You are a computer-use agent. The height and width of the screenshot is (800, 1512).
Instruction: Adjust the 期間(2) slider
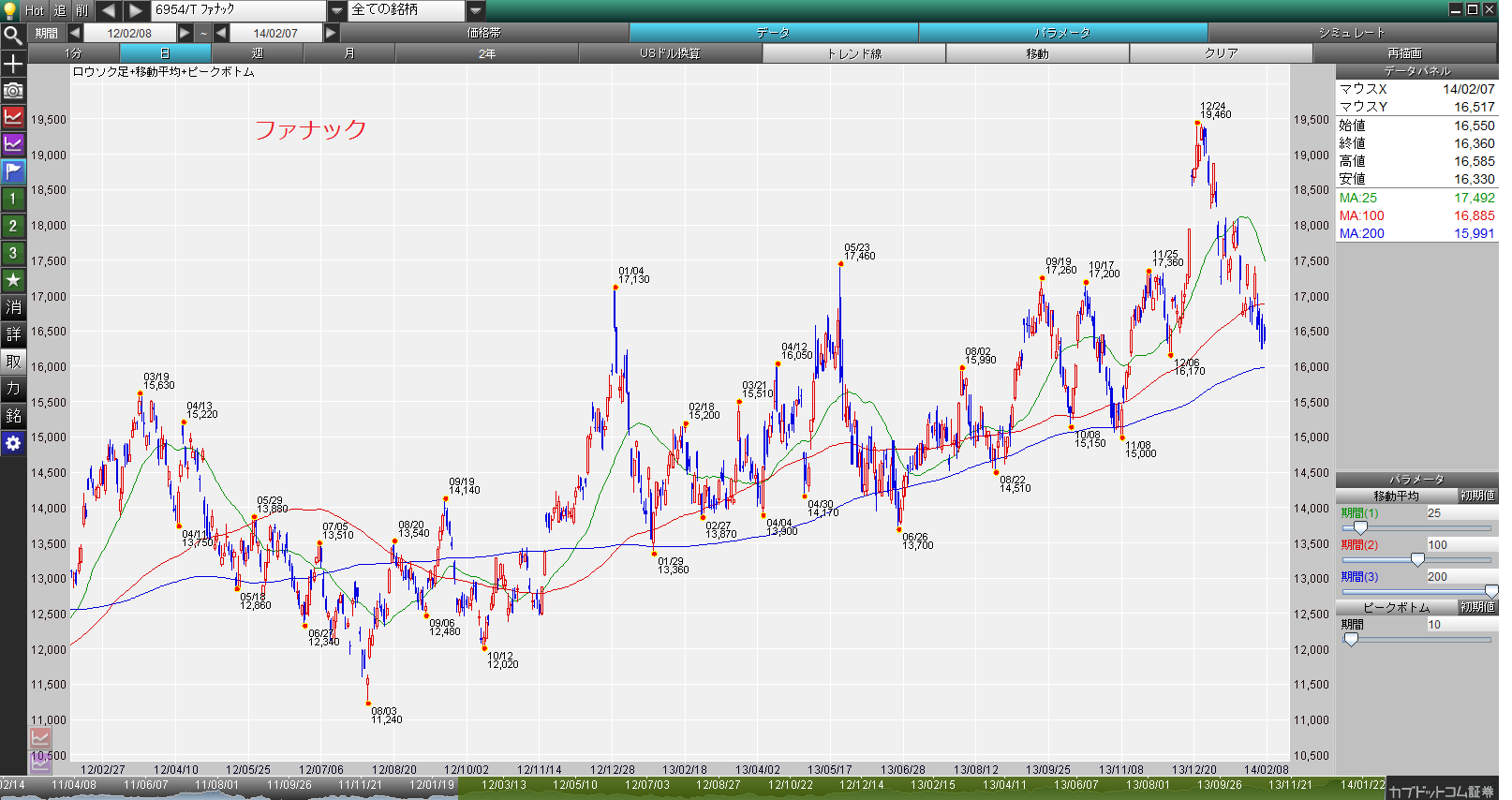click(x=1417, y=560)
